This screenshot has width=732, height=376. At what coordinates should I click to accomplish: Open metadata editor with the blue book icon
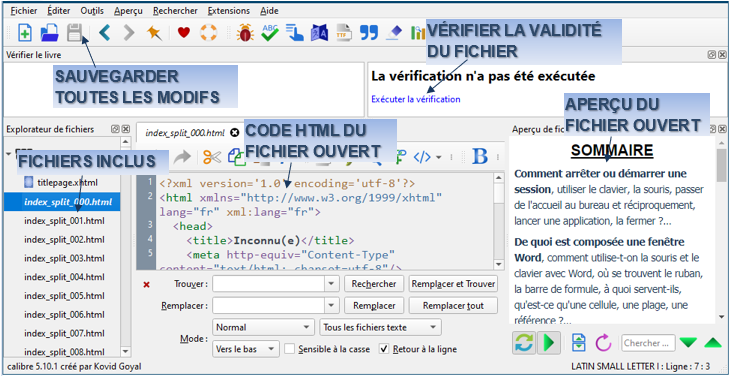[x=319, y=33]
